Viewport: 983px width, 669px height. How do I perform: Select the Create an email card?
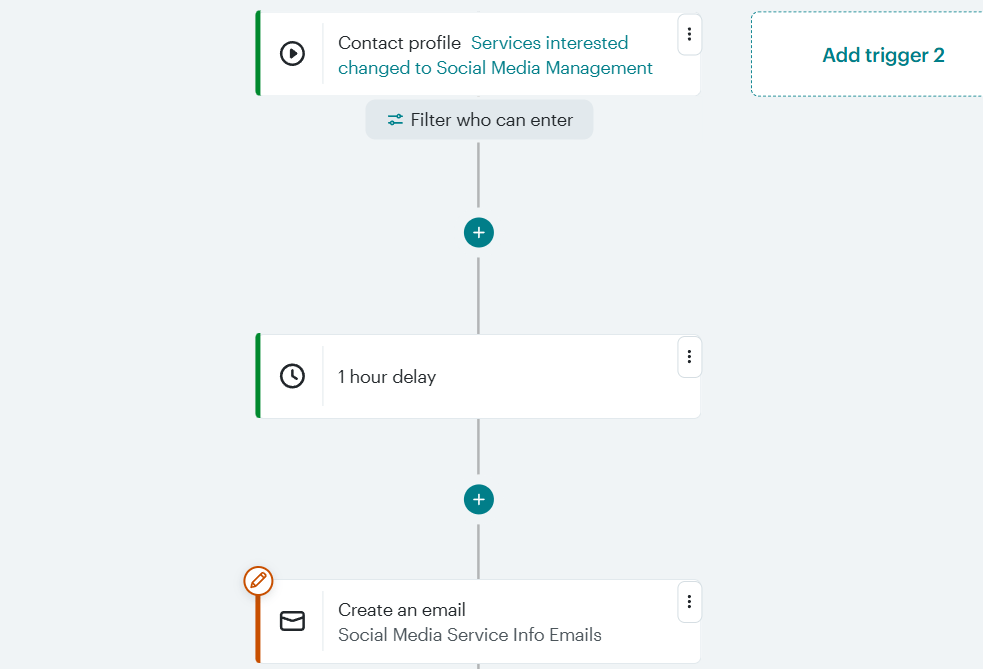(479, 620)
